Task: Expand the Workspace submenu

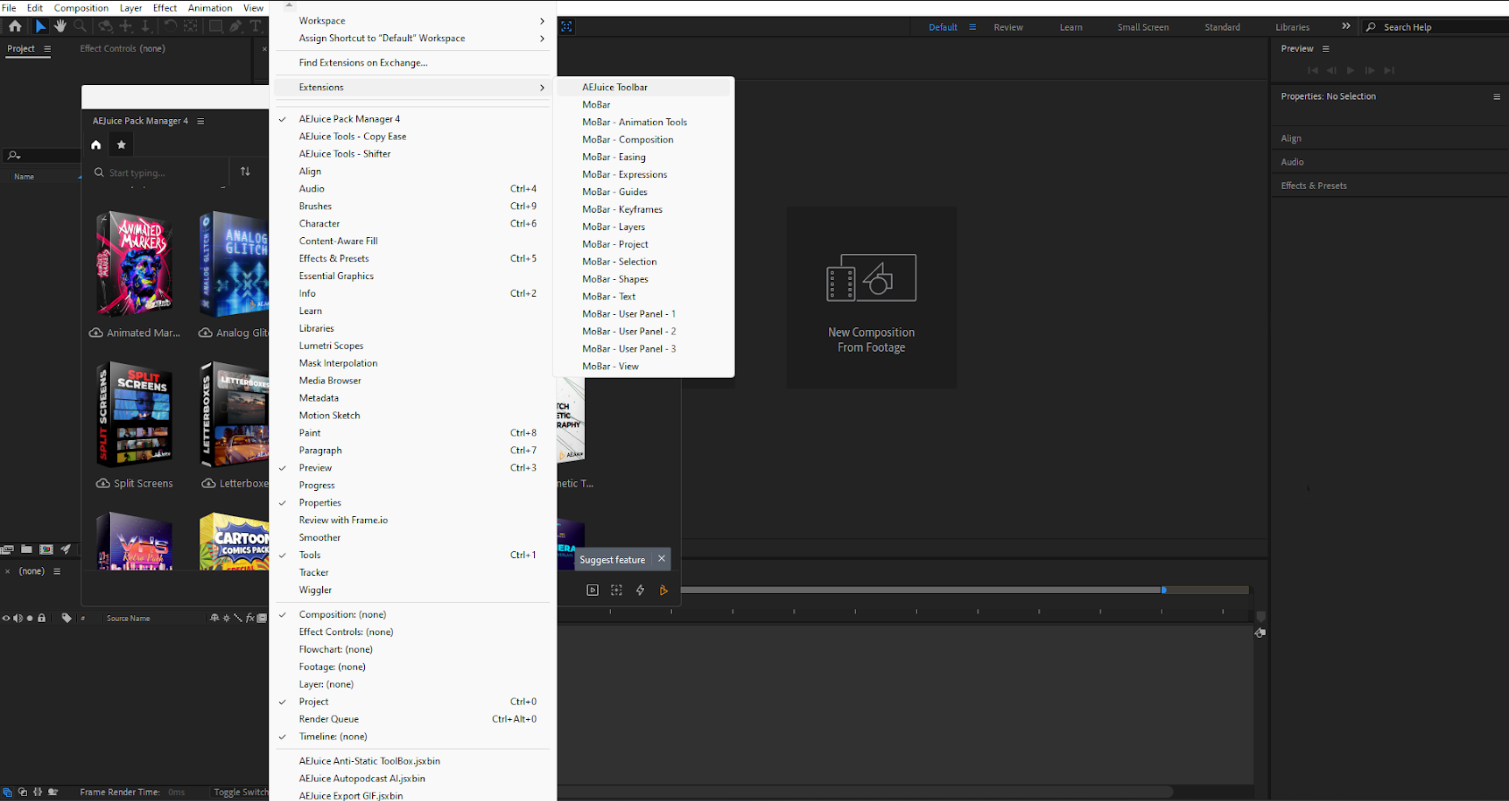Action: pos(414,21)
